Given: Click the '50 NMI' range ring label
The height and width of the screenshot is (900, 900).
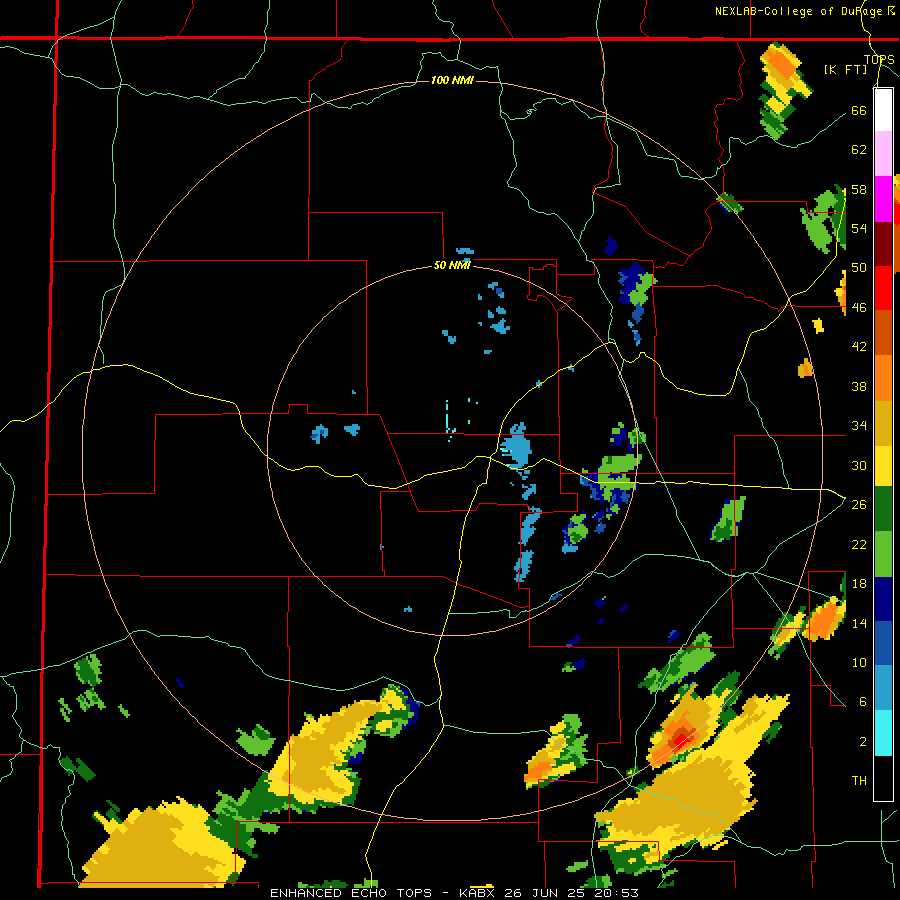Looking at the screenshot, I should [x=452, y=265].
